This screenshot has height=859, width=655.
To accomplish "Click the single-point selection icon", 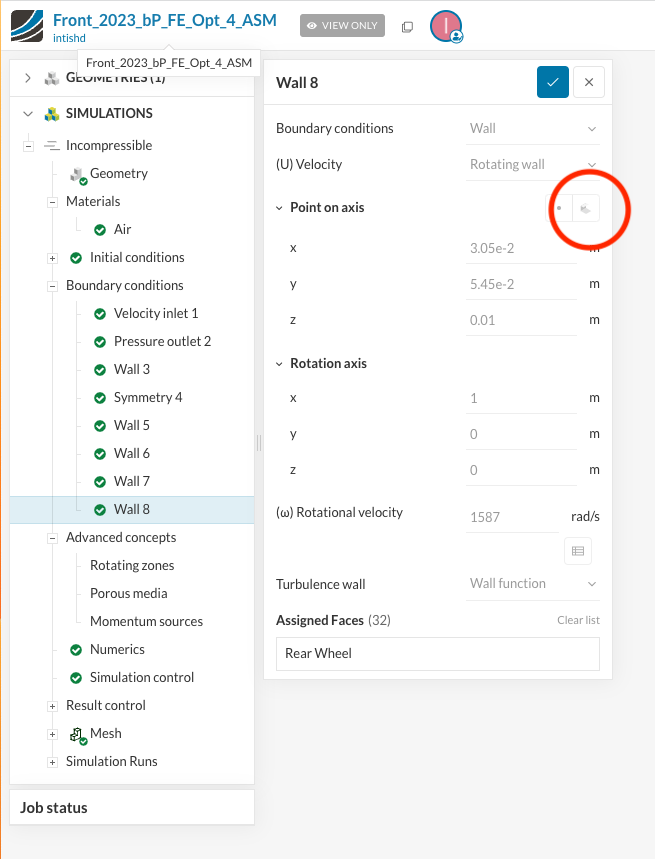I will (x=559, y=208).
